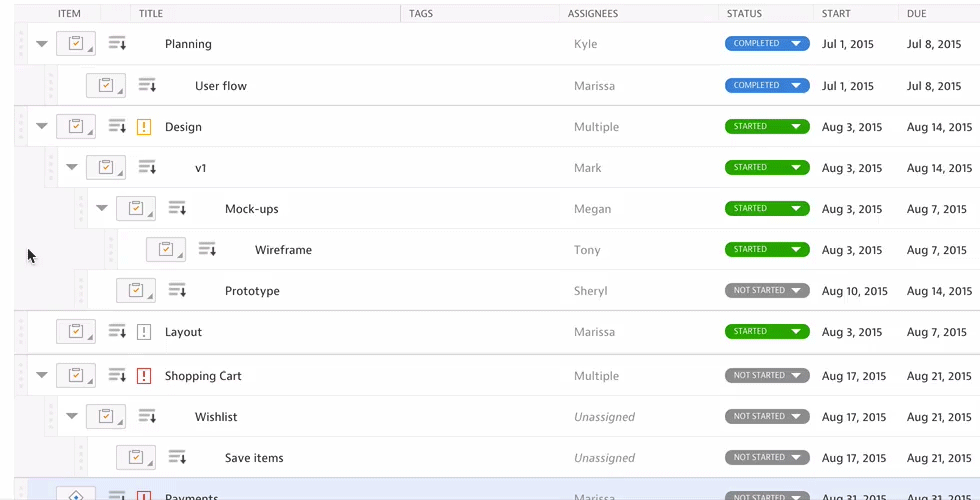Click the task type icon for Mock-ups
This screenshot has width=980, height=500.
136,209
